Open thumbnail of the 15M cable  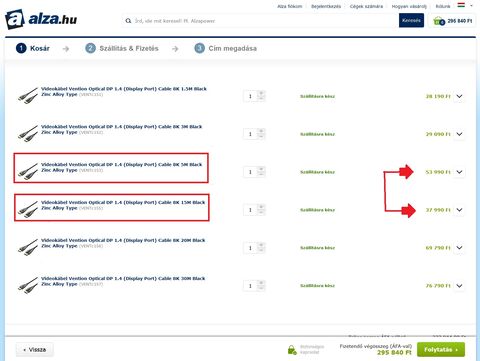coord(28,209)
